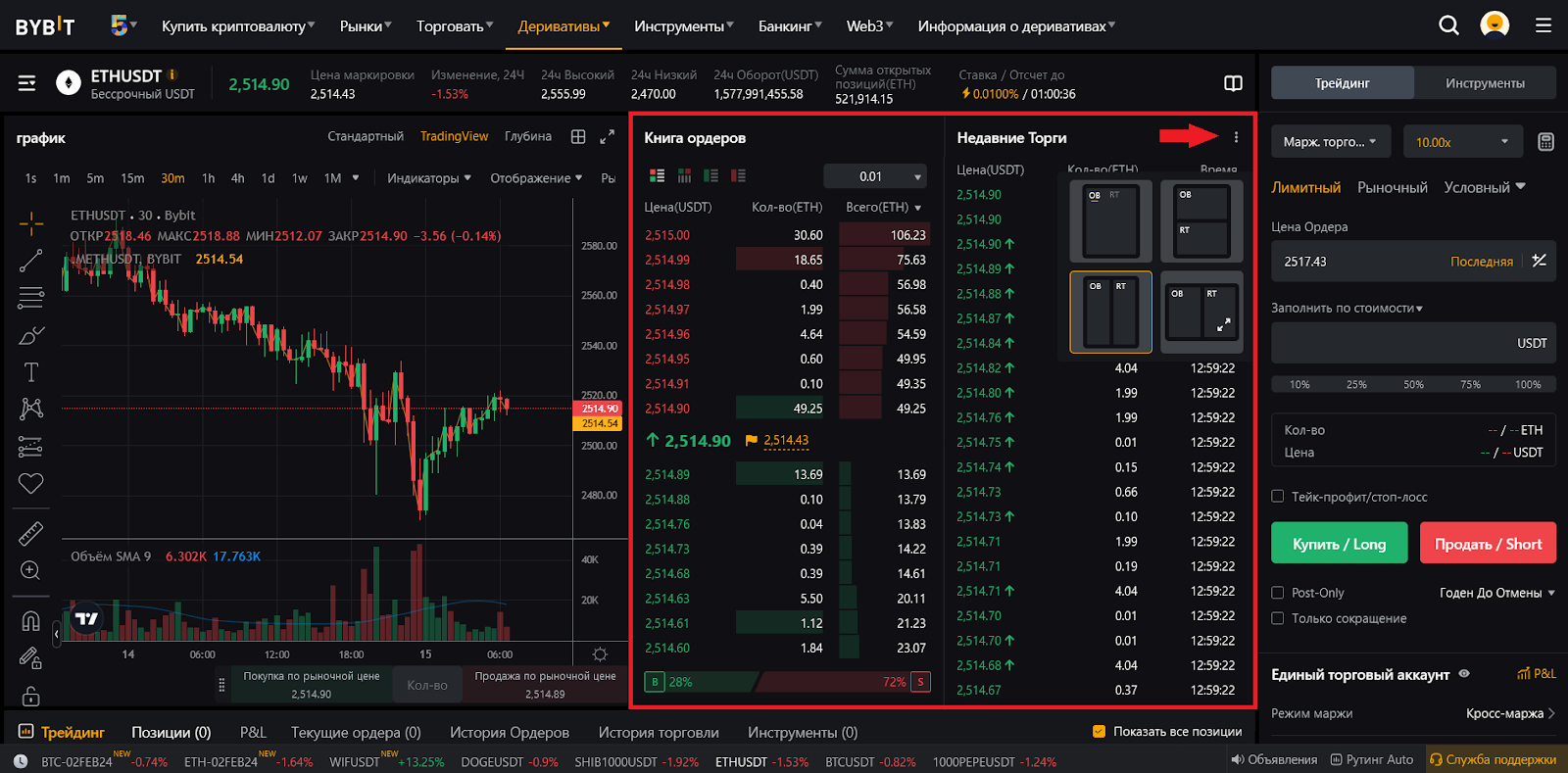Add chart to favorites with heart icon
Image resolution: width=1568 pixels, height=773 pixels.
click(x=31, y=483)
